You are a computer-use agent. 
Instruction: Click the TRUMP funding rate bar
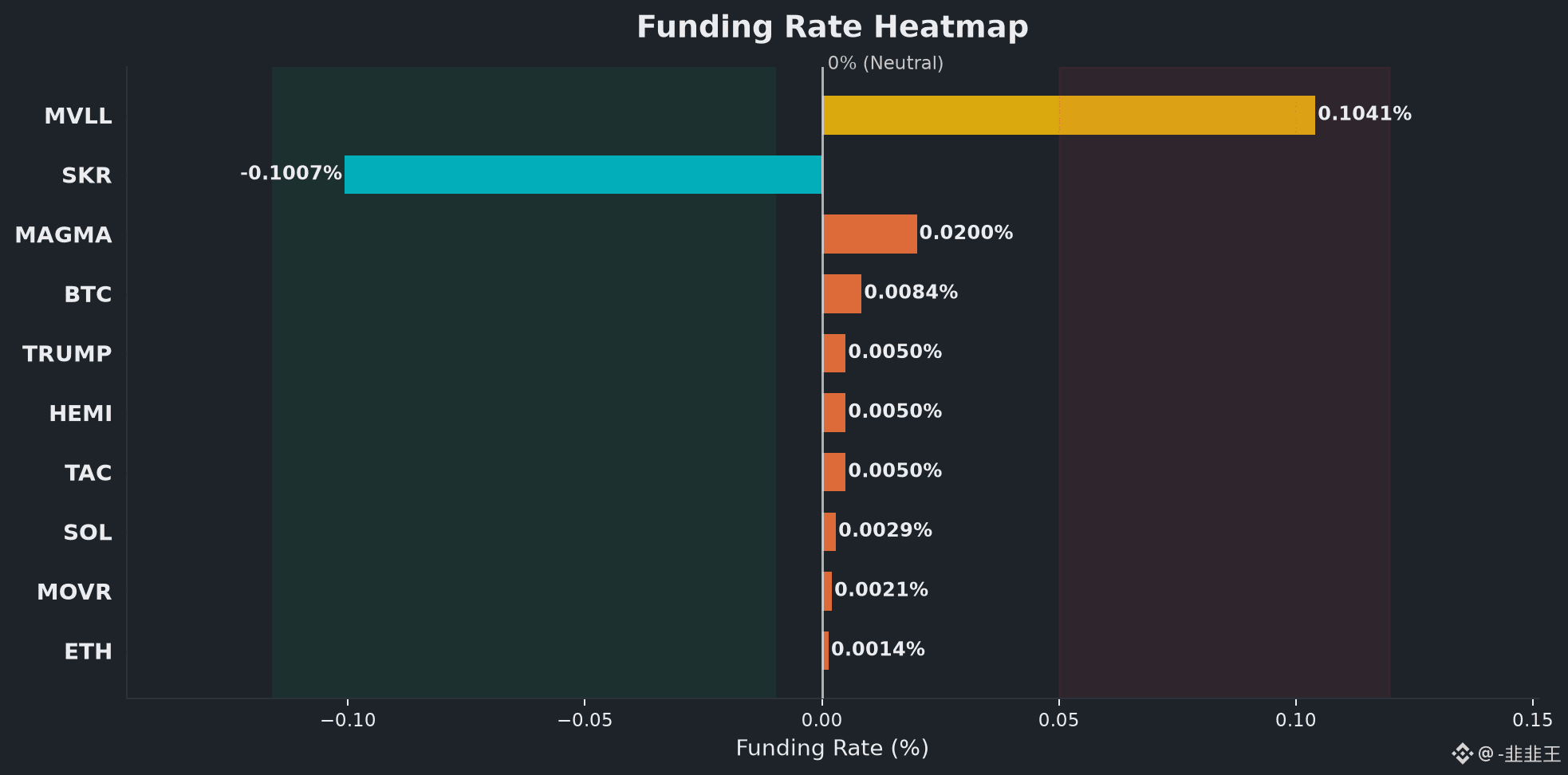point(834,353)
